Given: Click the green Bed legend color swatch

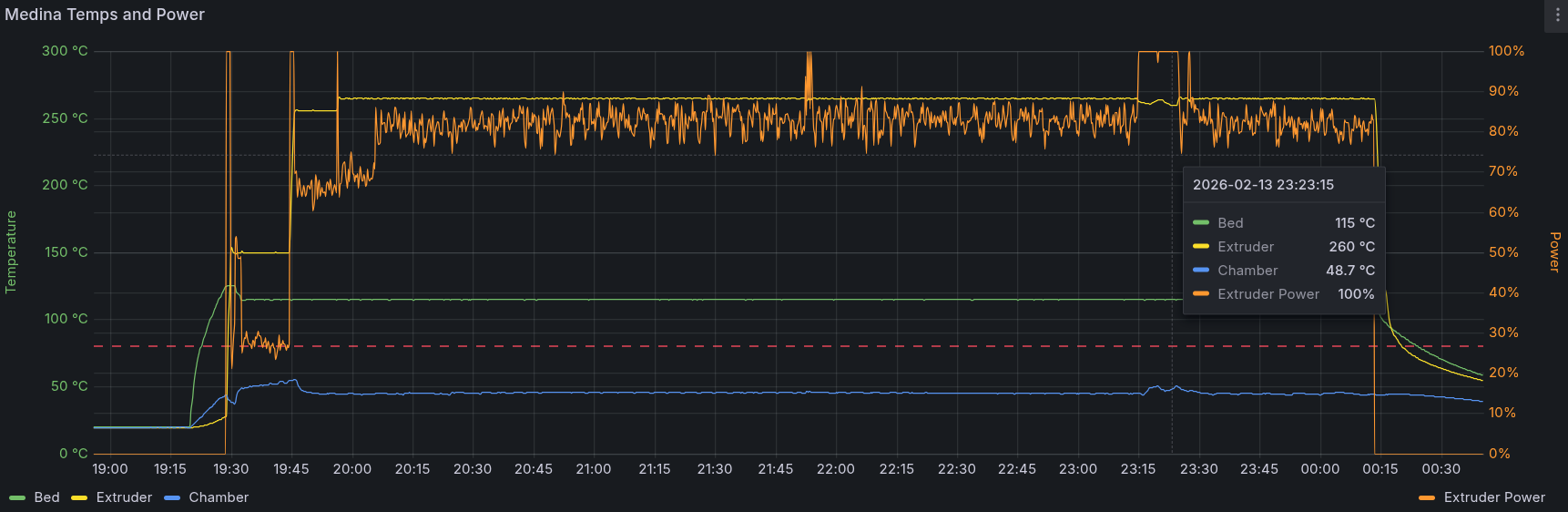Looking at the screenshot, I should [17, 497].
